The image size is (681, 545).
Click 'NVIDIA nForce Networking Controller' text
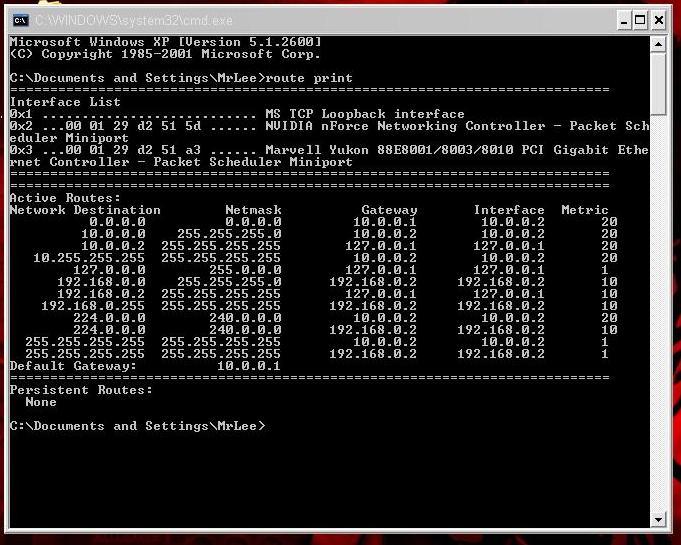point(405,126)
